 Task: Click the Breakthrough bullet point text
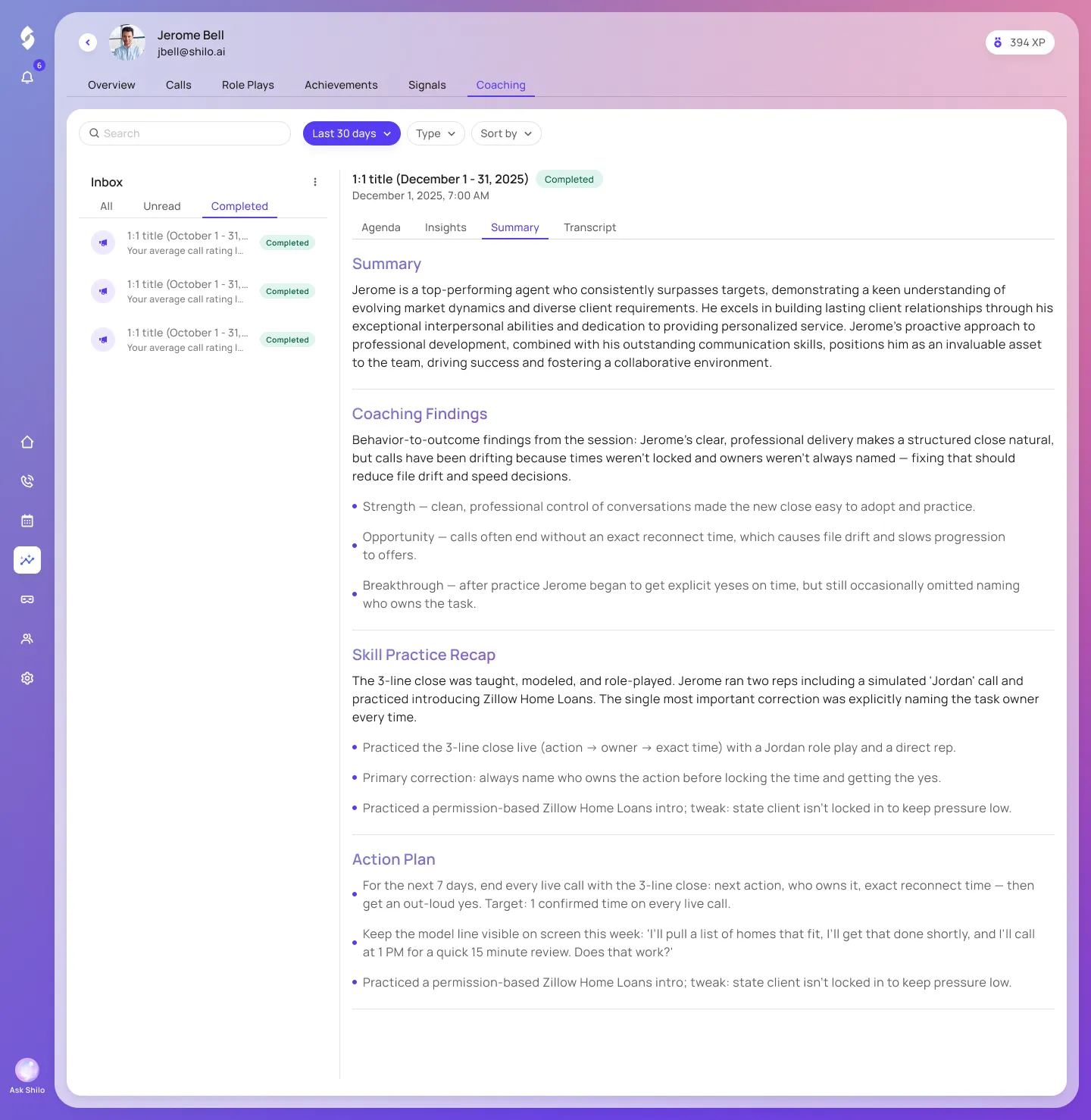point(691,594)
